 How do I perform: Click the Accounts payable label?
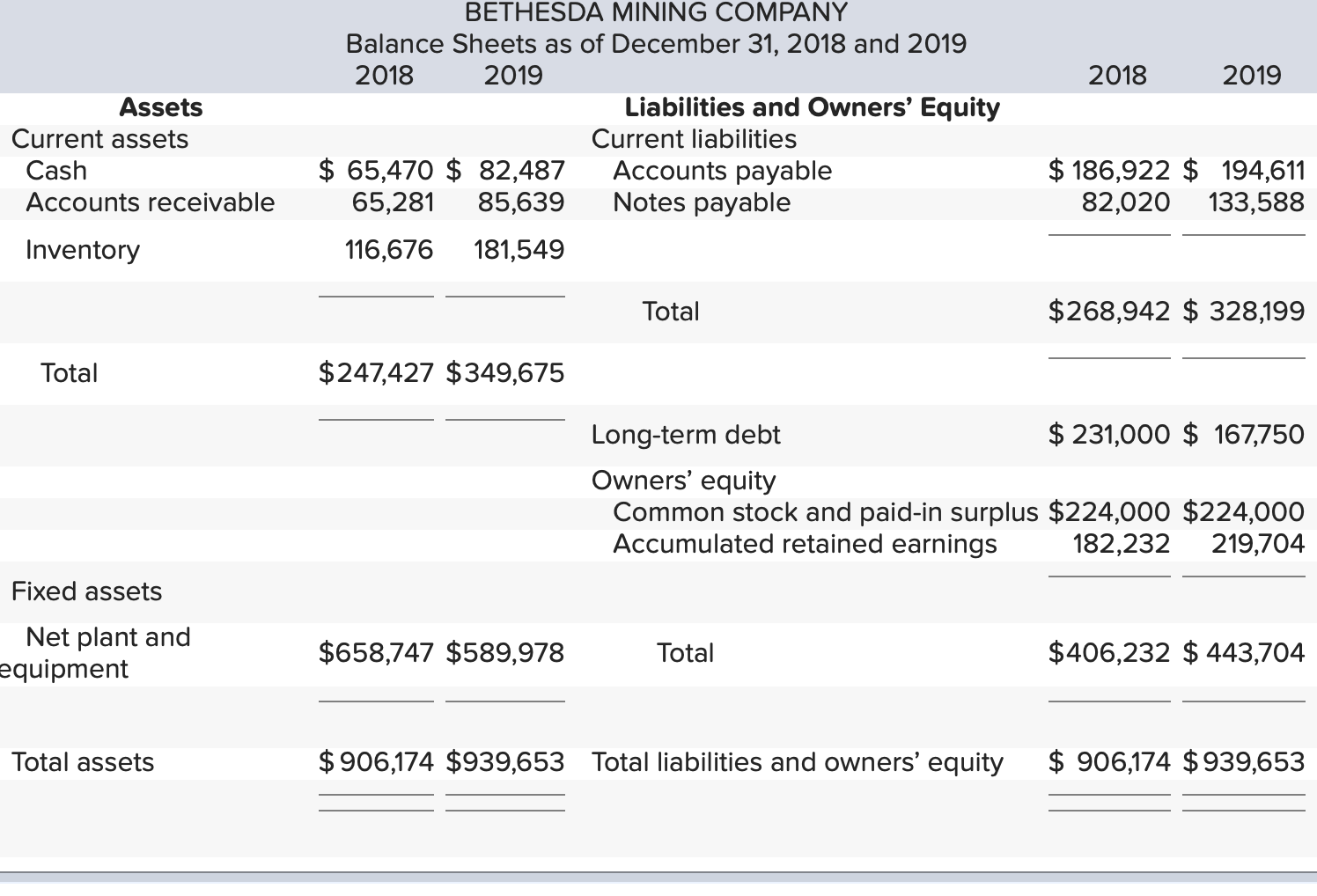722,171
